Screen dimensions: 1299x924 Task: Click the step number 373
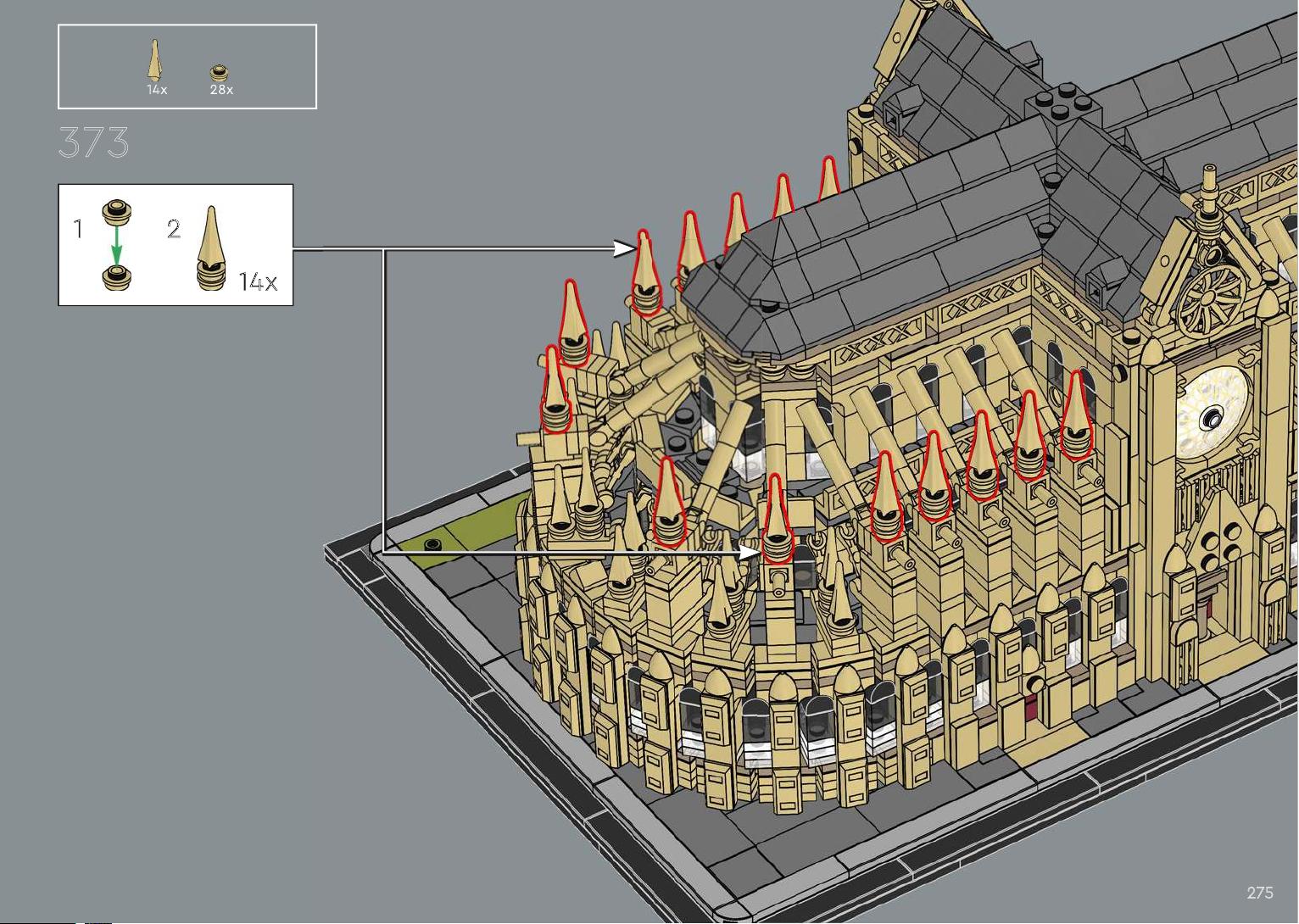[94, 142]
